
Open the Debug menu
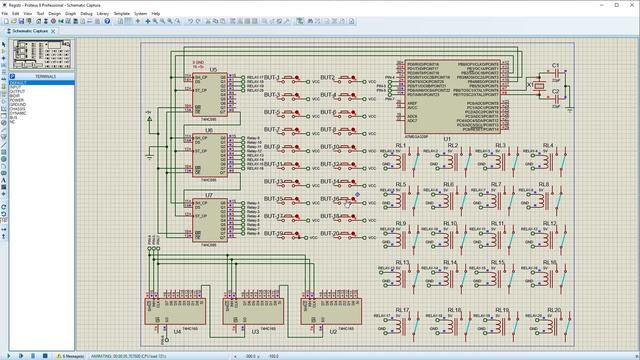tap(86, 13)
